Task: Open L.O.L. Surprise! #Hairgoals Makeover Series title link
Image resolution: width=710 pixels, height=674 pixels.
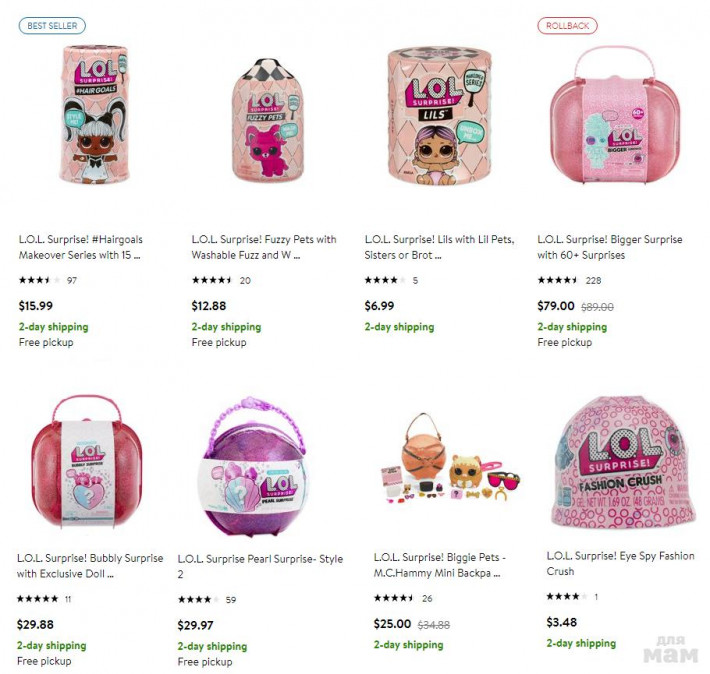Action: 81,247
